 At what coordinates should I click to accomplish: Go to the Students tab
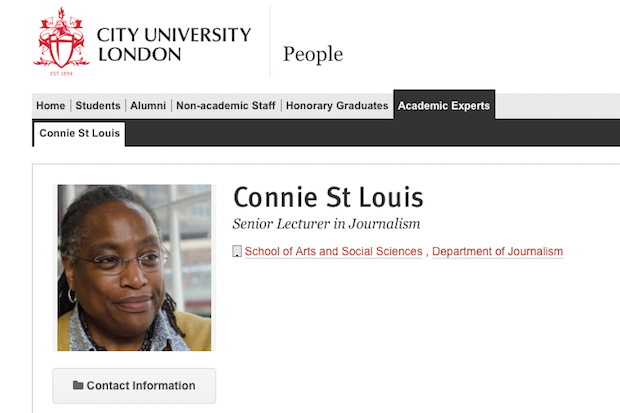click(98, 106)
